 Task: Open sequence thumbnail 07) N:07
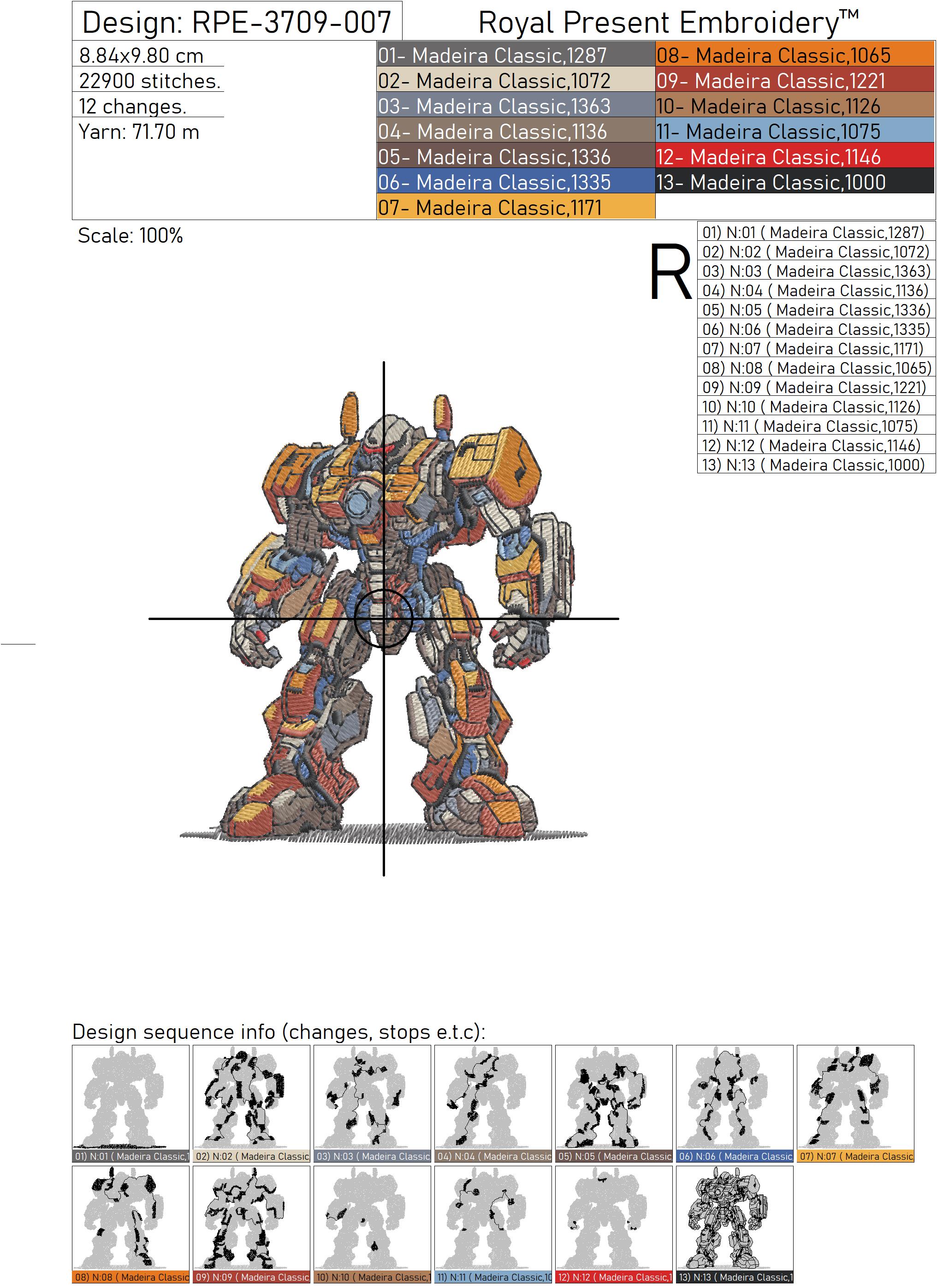click(856, 1103)
